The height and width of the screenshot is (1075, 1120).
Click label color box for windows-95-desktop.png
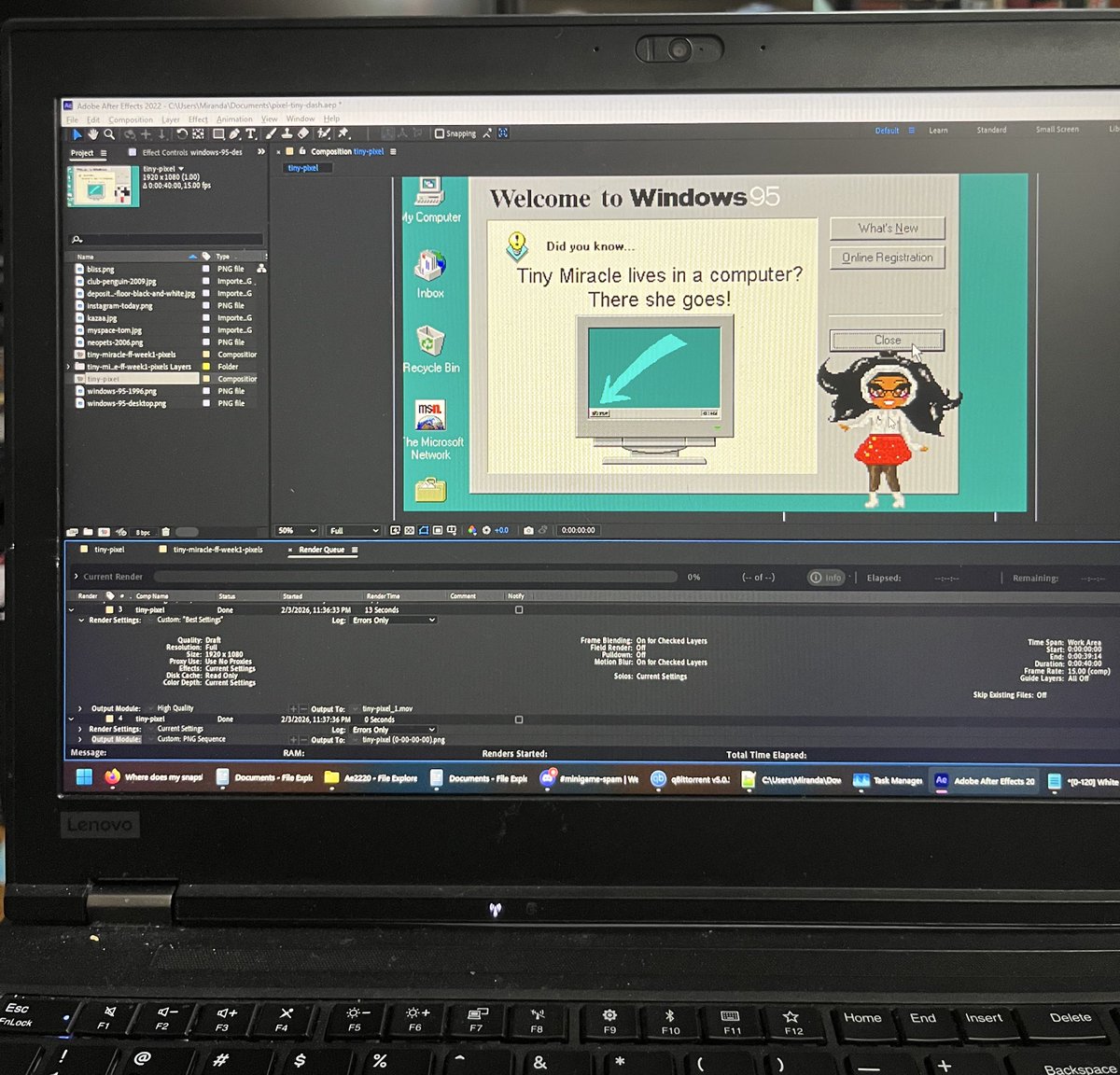tap(206, 403)
